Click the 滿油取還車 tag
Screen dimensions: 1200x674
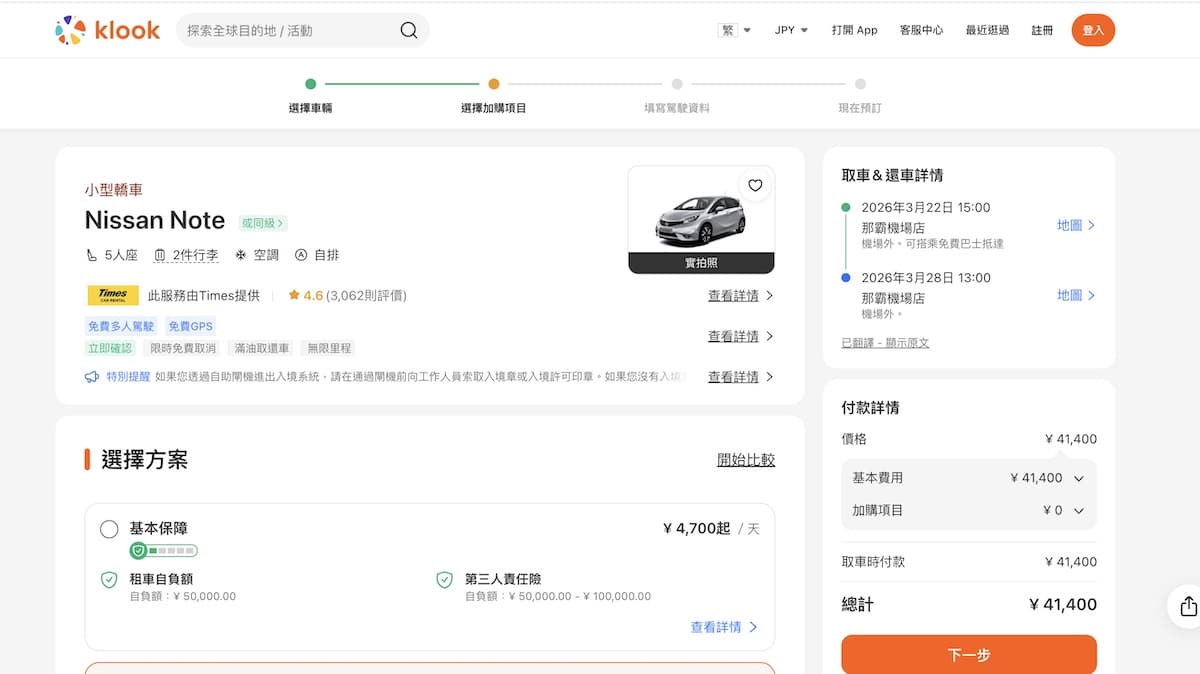(x=262, y=348)
